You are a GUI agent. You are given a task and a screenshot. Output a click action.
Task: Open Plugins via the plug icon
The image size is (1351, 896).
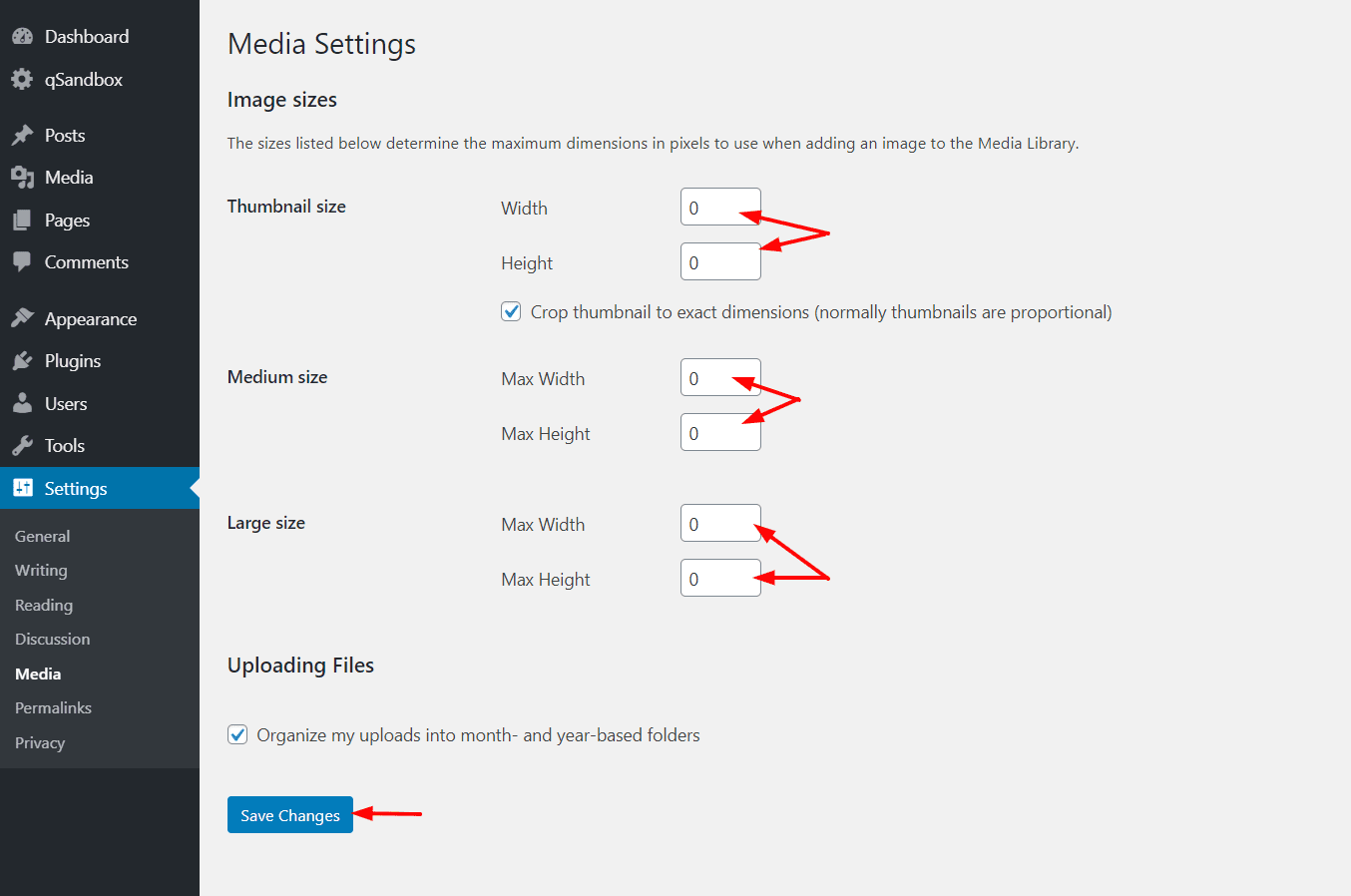tap(22, 360)
